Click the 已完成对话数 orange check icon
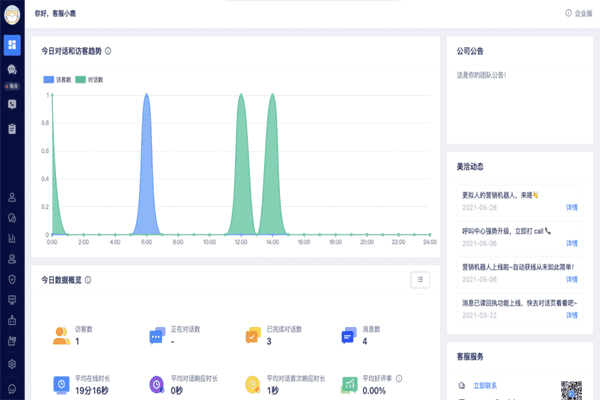 pos(253,336)
